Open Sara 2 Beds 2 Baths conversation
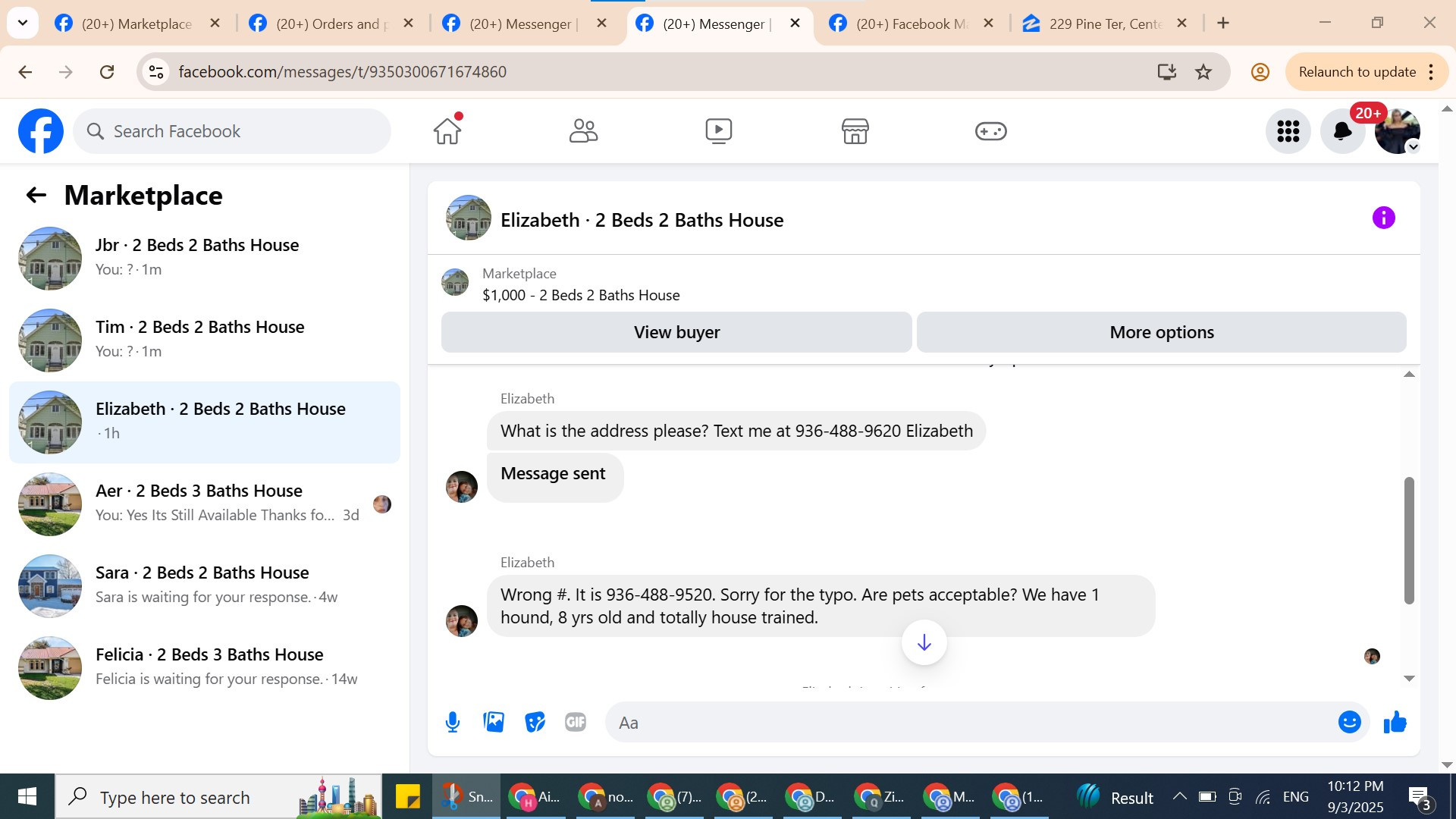1456x819 pixels. [205, 586]
